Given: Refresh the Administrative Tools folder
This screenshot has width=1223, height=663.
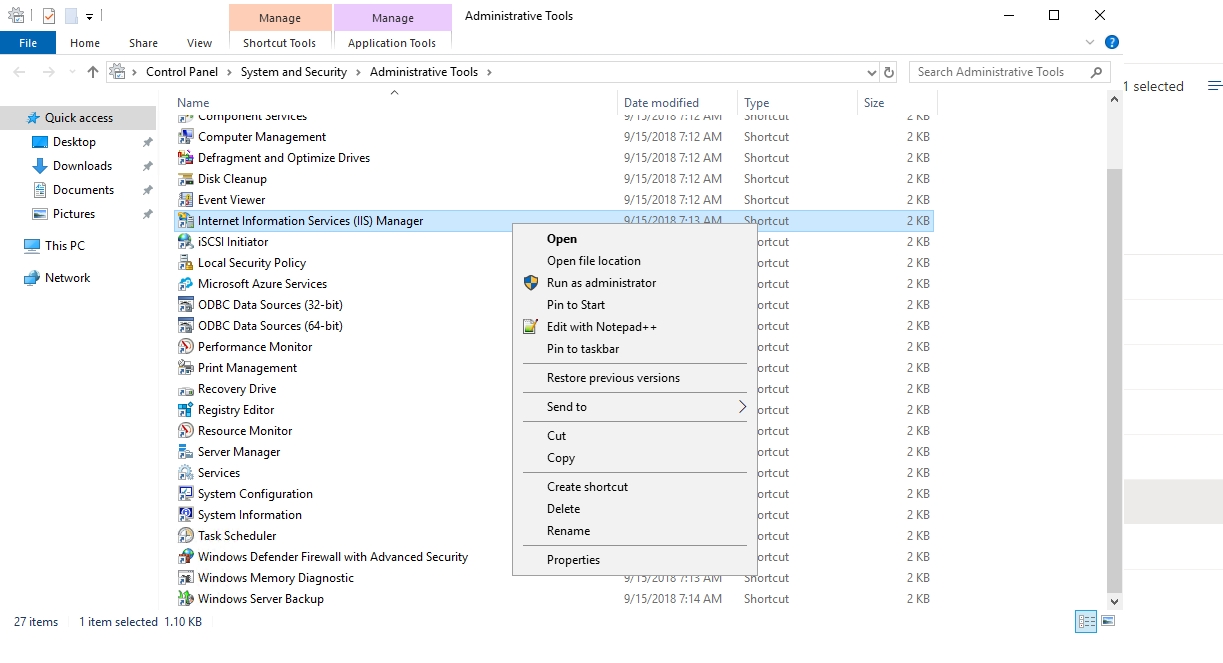Looking at the screenshot, I should 889,72.
